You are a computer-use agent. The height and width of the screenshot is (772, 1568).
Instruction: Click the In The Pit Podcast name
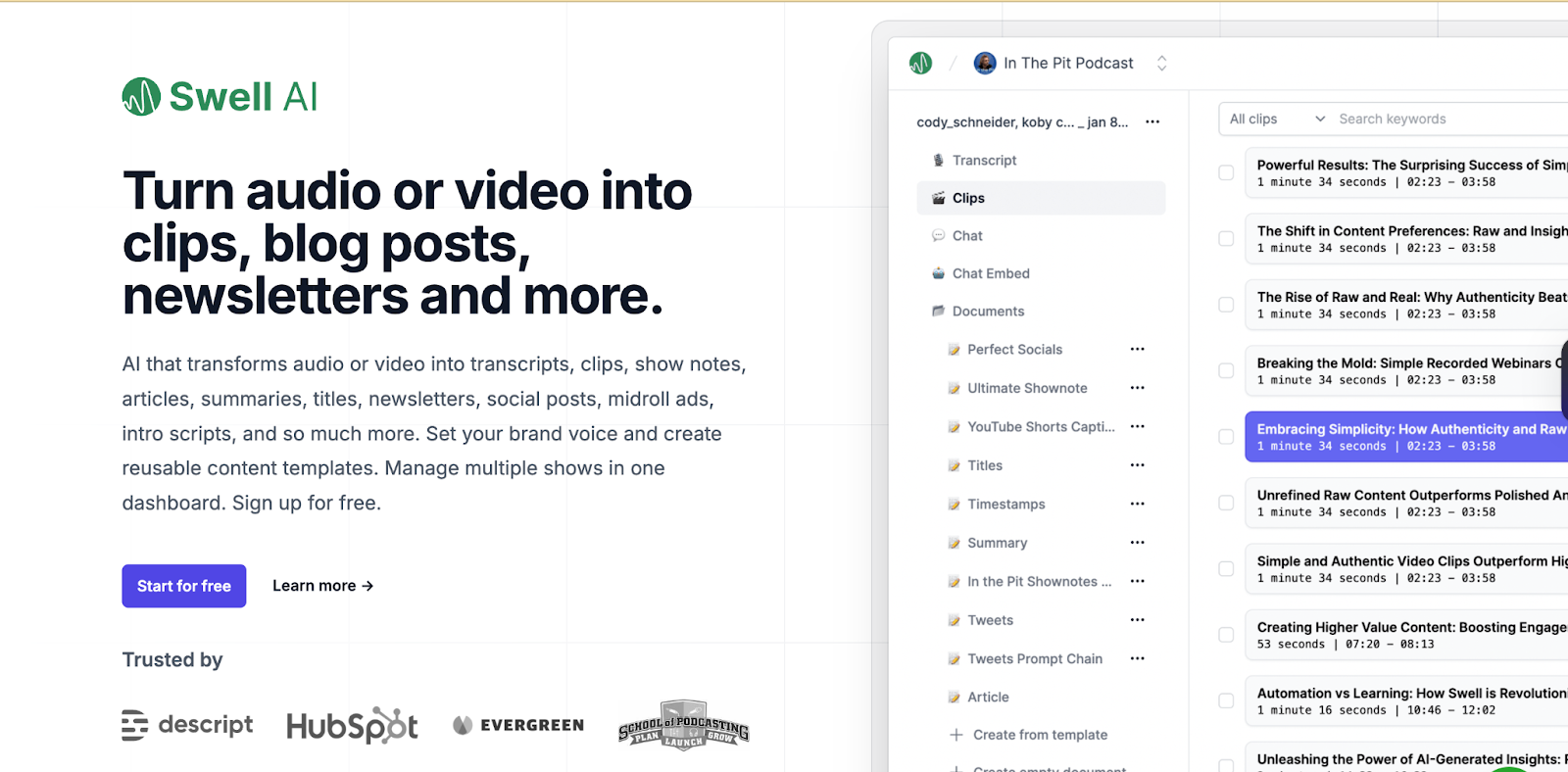point(1068,63)
